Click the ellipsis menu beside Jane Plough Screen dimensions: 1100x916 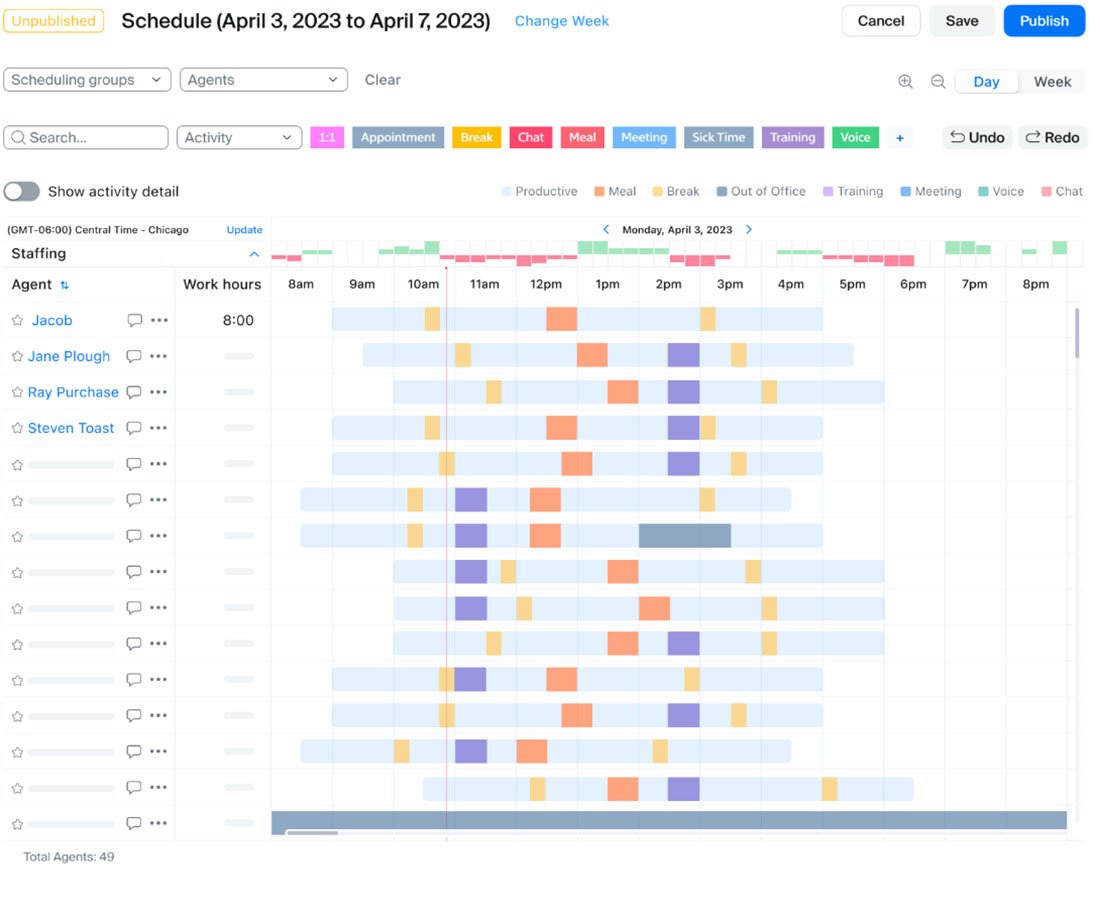pyautogui.click(x=160, y=356)
